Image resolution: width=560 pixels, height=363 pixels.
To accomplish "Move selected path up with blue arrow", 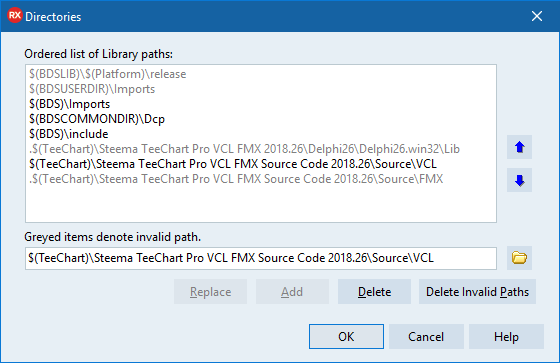I will pyautogui.click(x=519, y=147).
